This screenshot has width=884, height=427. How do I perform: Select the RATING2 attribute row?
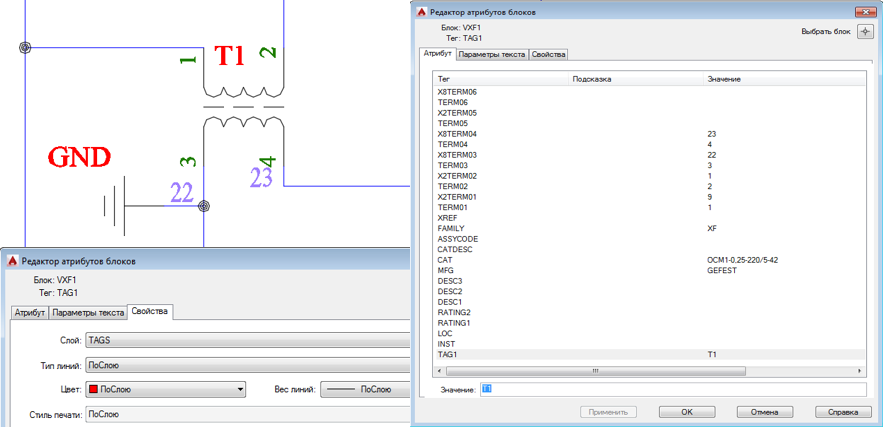tap(649, 312)
